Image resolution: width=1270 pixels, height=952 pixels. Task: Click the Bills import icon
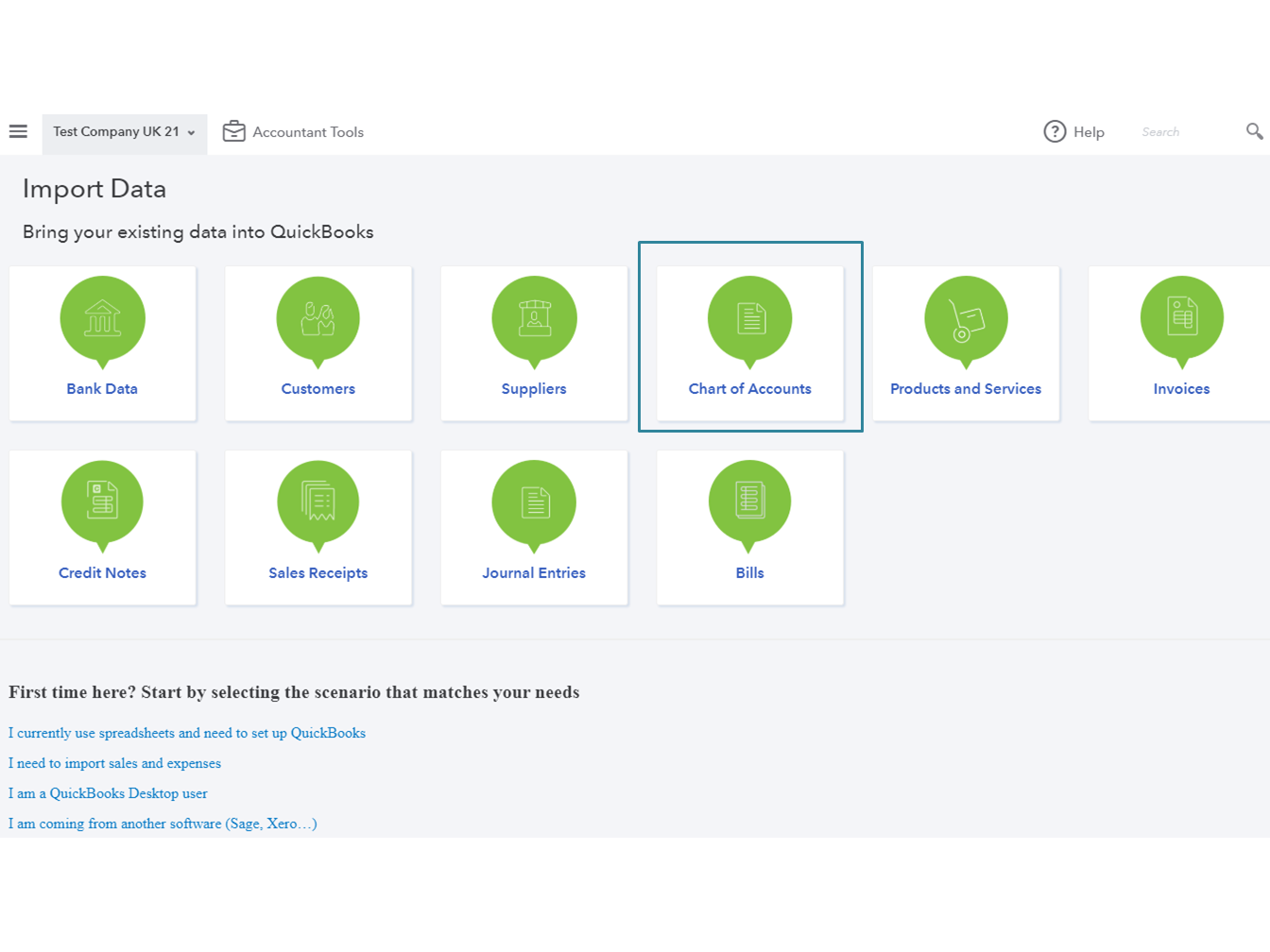click(x=750, y=502)
